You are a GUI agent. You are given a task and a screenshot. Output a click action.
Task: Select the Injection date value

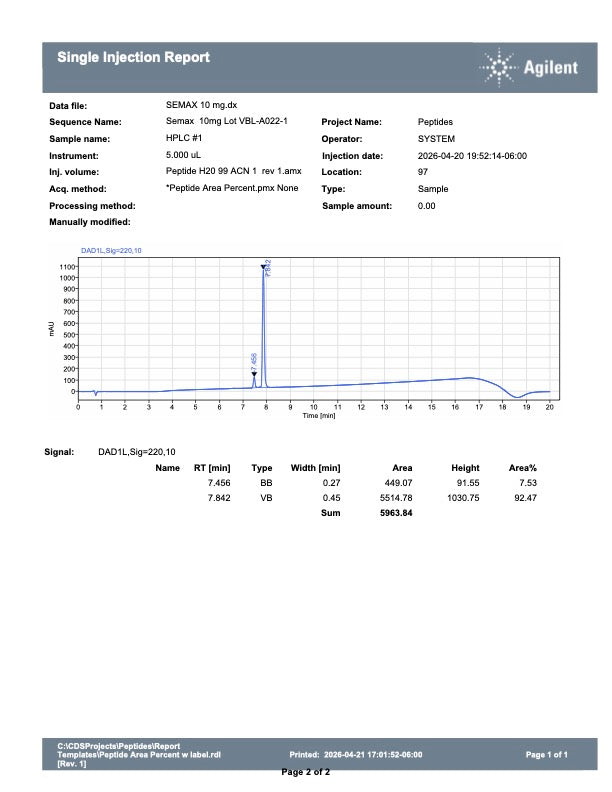coord(472,156)
